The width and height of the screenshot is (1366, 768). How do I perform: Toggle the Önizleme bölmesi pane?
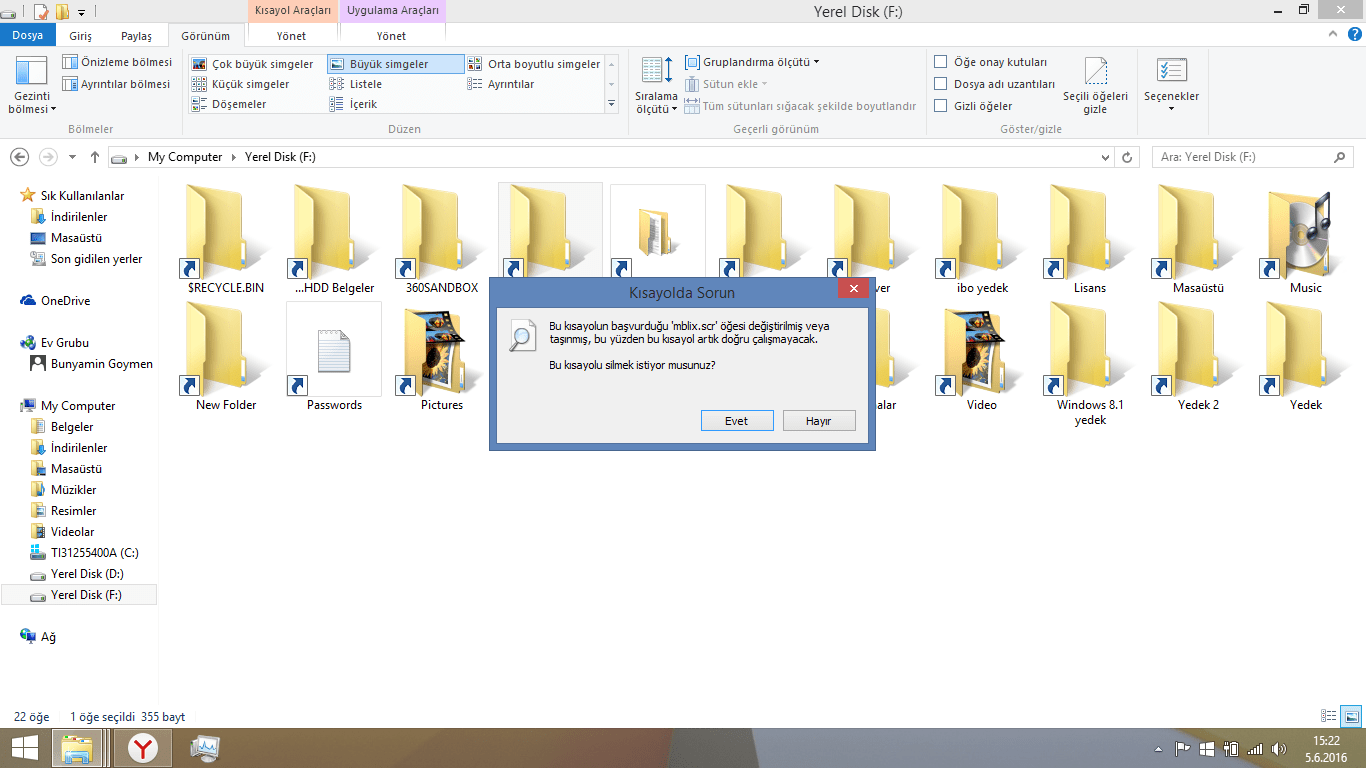pyautogui.click(x=117, y=62)
